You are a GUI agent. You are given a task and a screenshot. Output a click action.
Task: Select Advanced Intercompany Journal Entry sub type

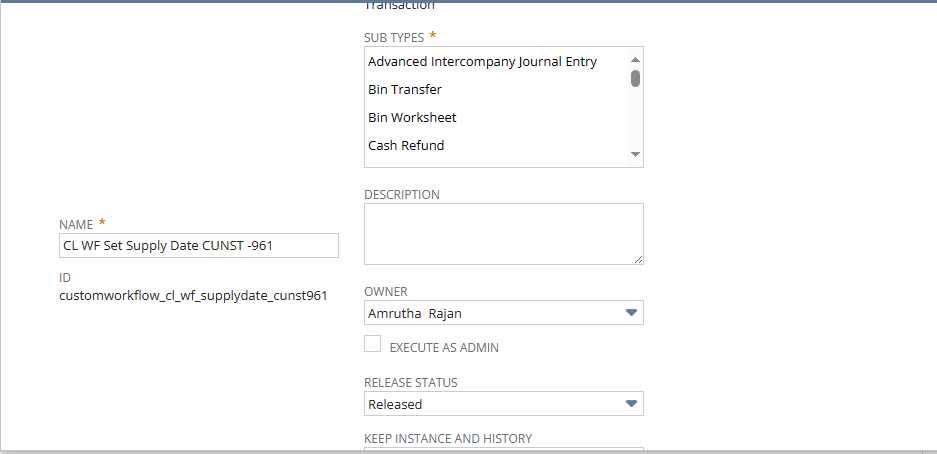click(x=482, y=61)
